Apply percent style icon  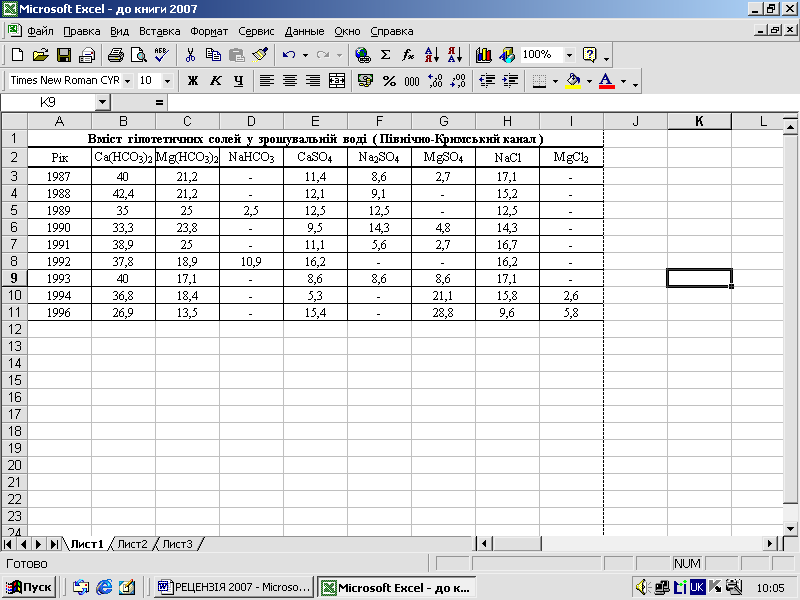[389, 81]
